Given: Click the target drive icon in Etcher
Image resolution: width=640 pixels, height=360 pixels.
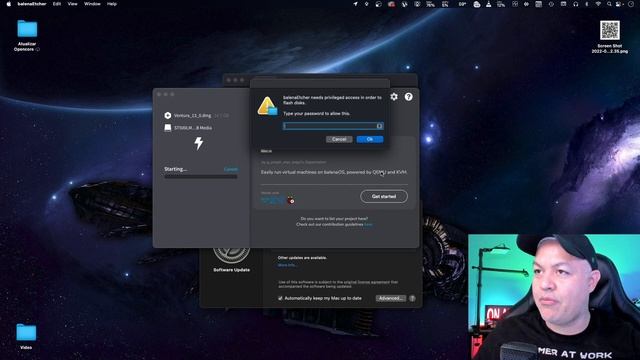Looking at the screenshot, I should click(168, 128).
